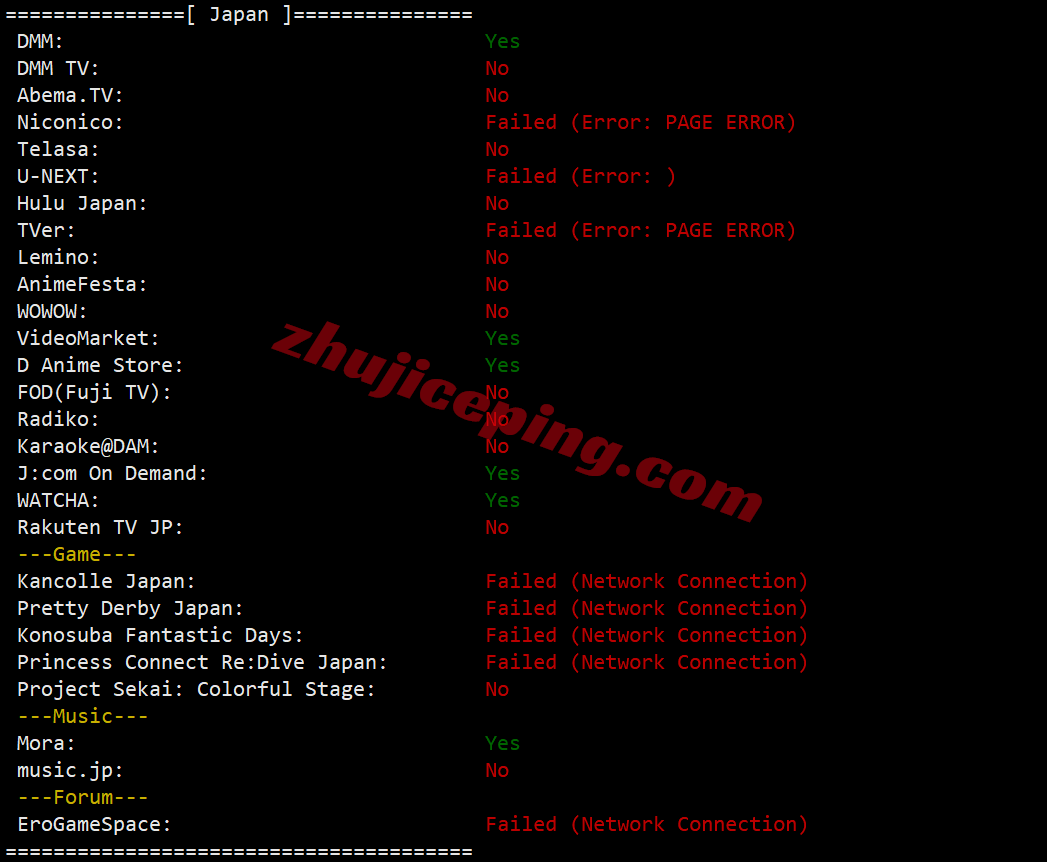Select the J:com On Demand label
Image resolution: width=1047 pixels, height=862 pixels.
[112, 473]
